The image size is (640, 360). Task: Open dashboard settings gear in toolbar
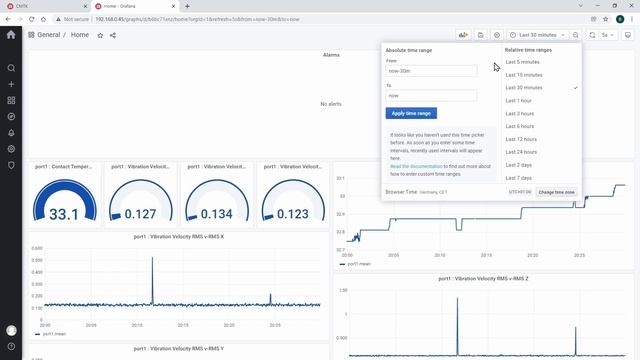(x=497, y=35)
